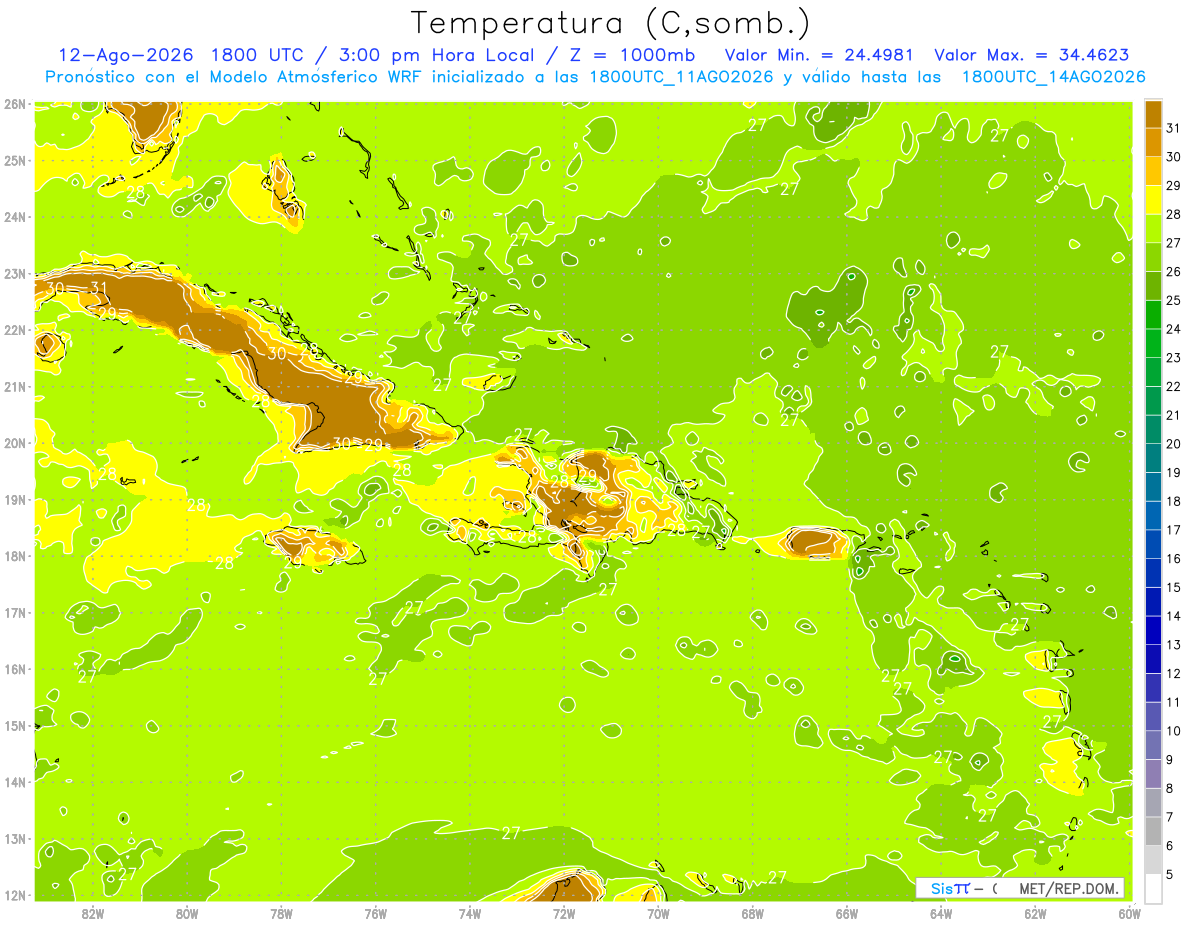Click the 25N latitude axis label

coord(14,160)
